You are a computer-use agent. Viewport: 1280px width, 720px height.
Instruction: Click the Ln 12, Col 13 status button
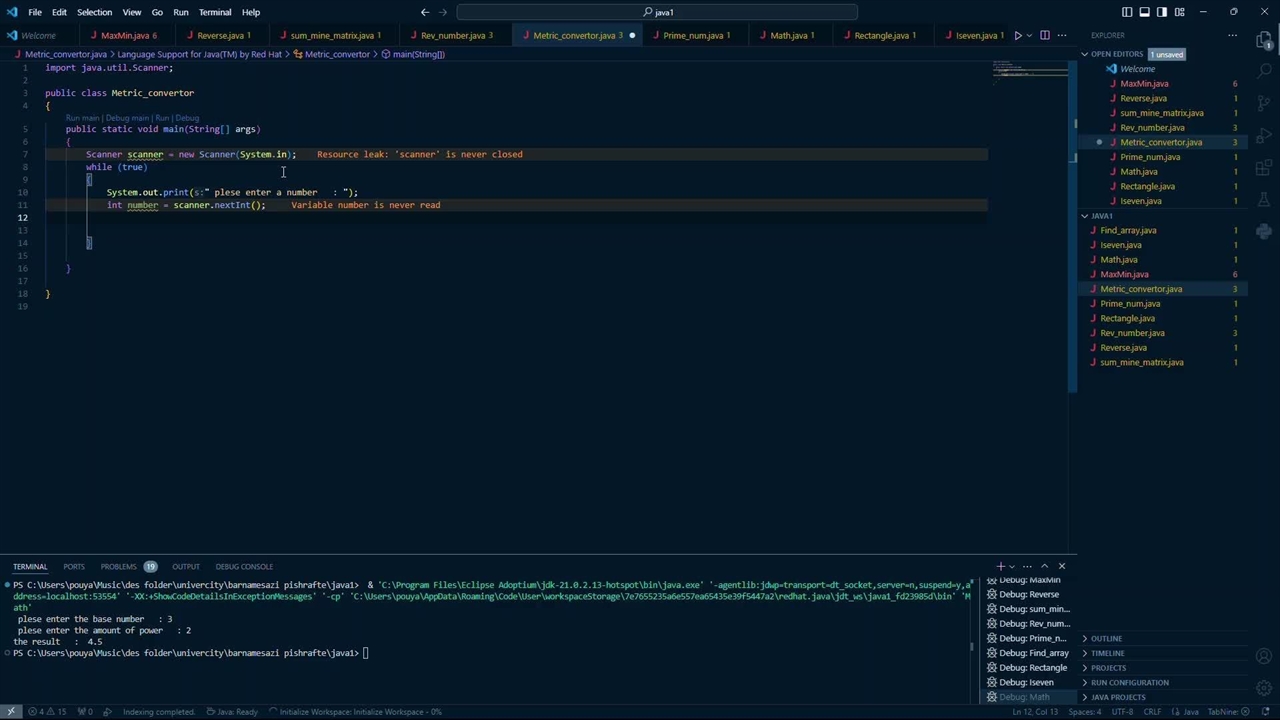(1036, 712)
